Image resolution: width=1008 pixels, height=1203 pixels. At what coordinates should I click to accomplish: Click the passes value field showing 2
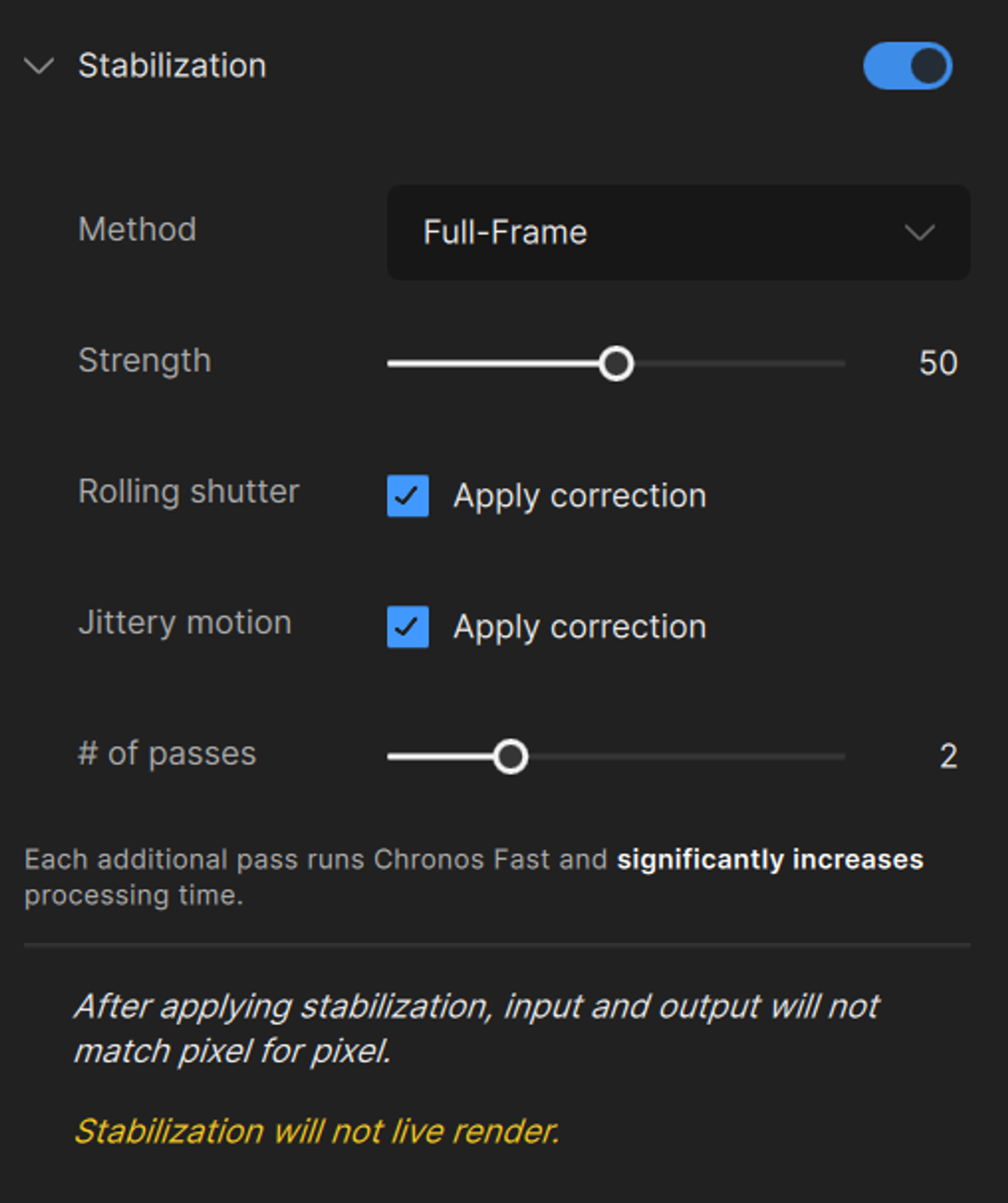[x=948, y=757]
